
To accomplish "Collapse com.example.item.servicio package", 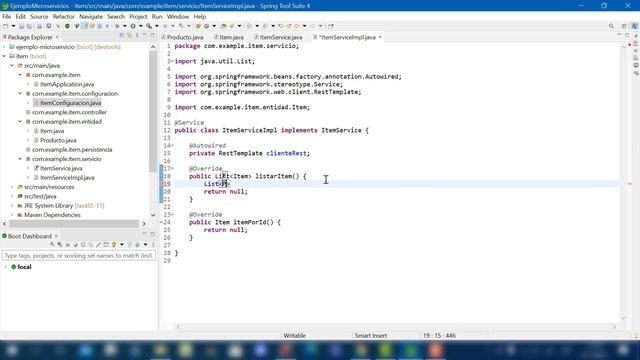I will coord(20,159).
